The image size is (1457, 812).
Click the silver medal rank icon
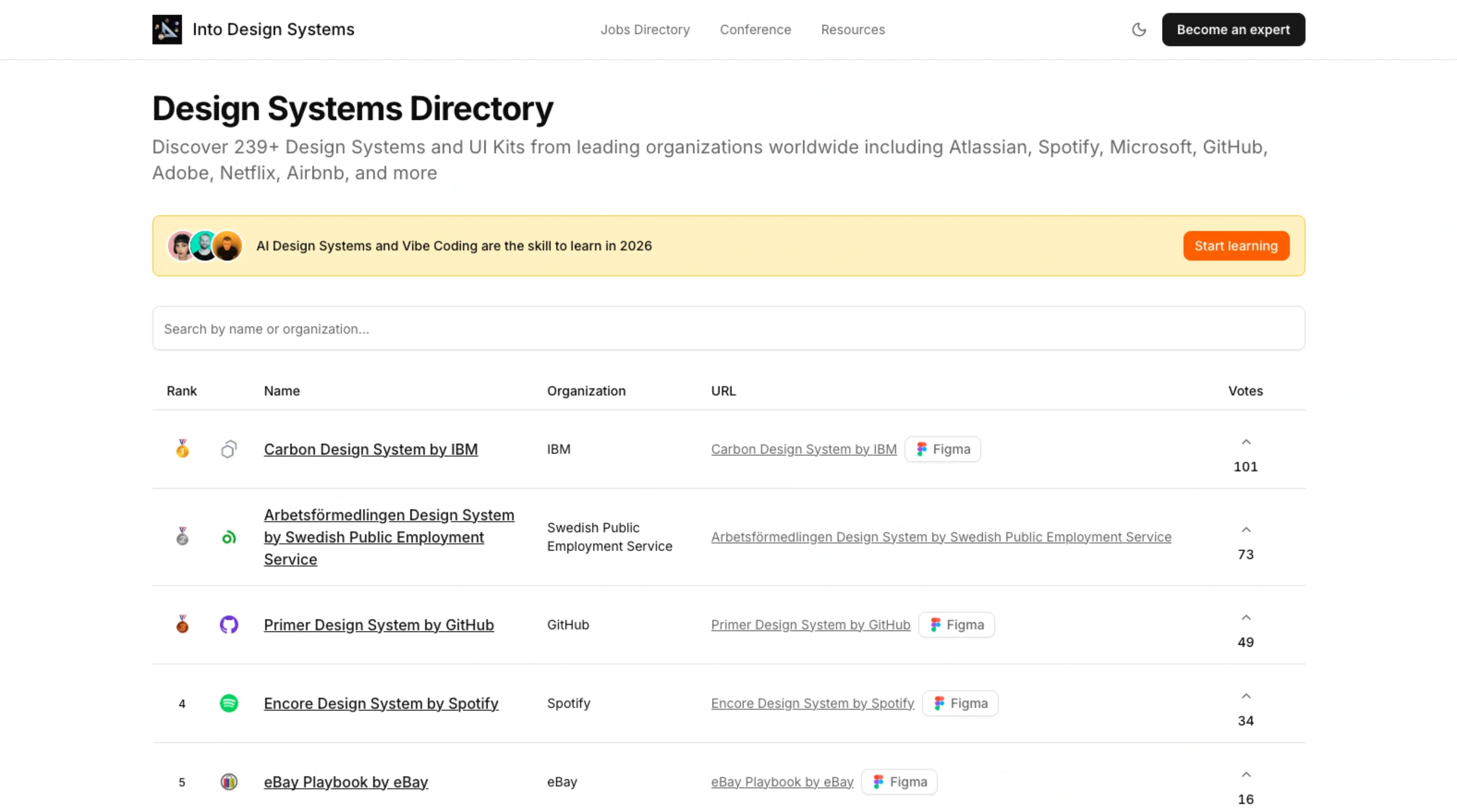click(182, 536)
